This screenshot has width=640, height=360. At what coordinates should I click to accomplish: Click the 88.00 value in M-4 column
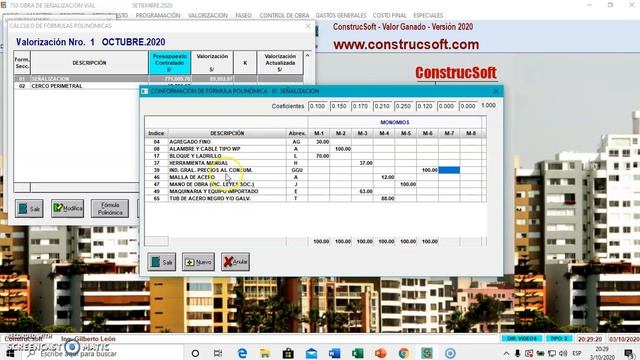tap(387, 198)
